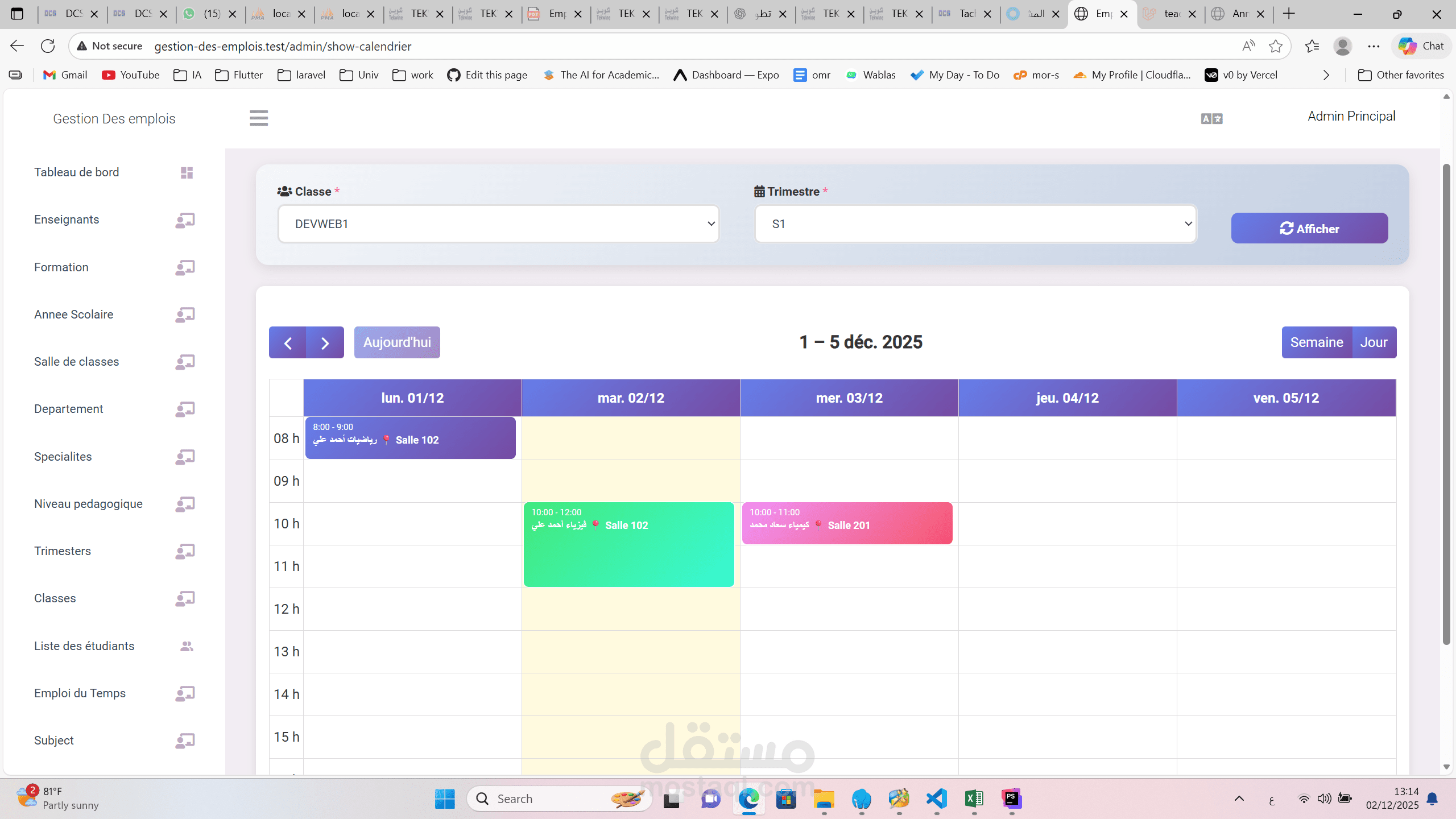The width and height of the screenshot is (1456, 819).
Task: Click the Niveau pedagogique sidebar icon
Action: pos(185,504)
